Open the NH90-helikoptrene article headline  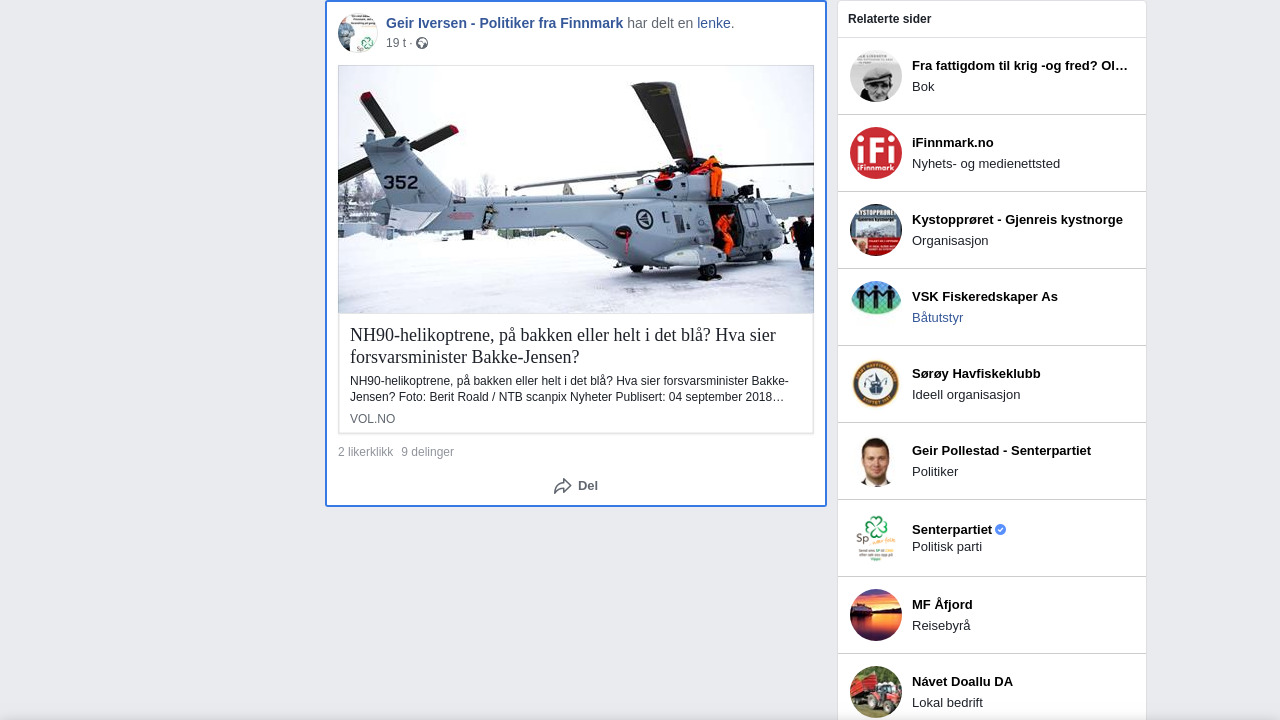coord(563,346)
